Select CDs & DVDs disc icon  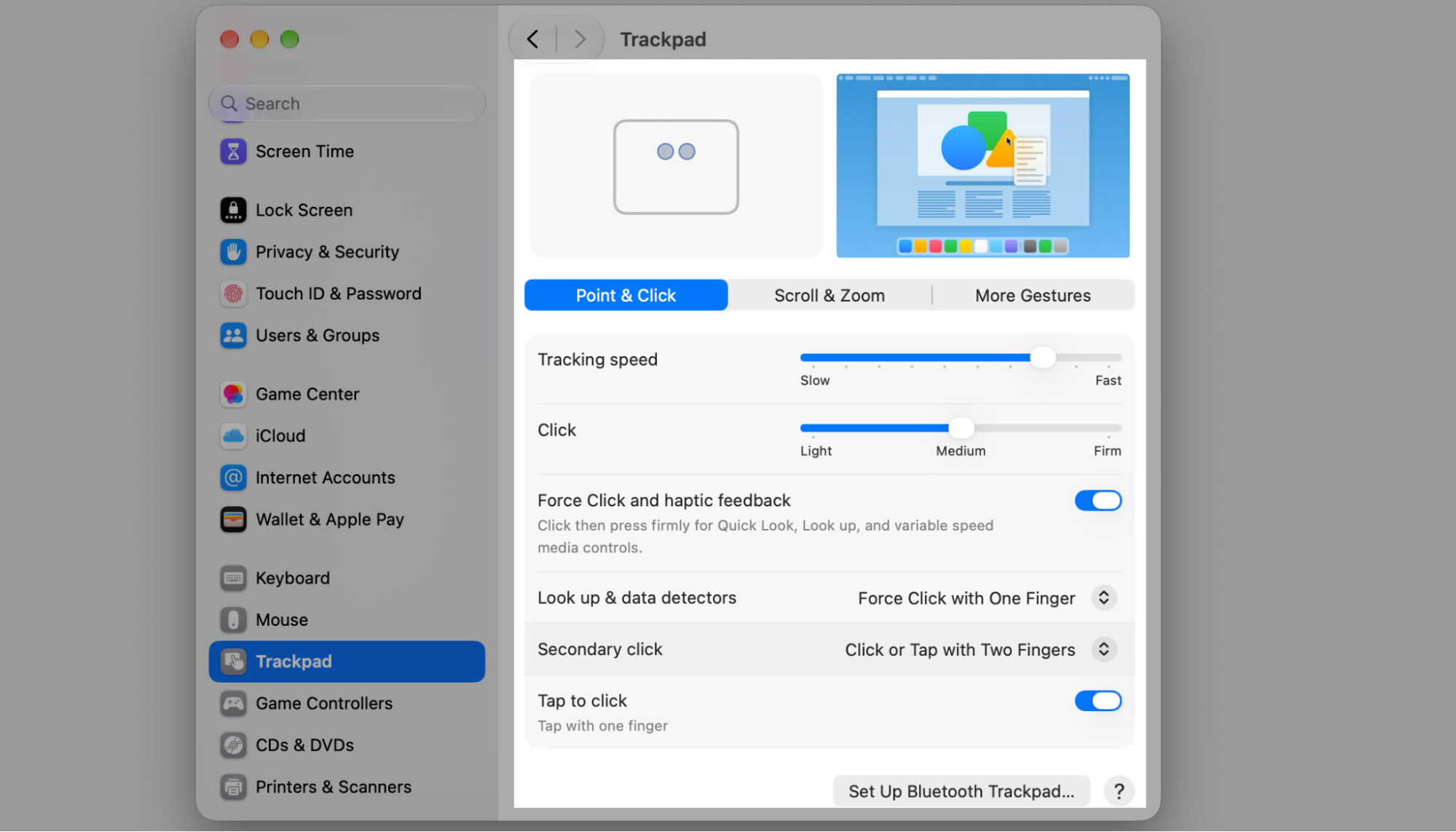(233, 745)
